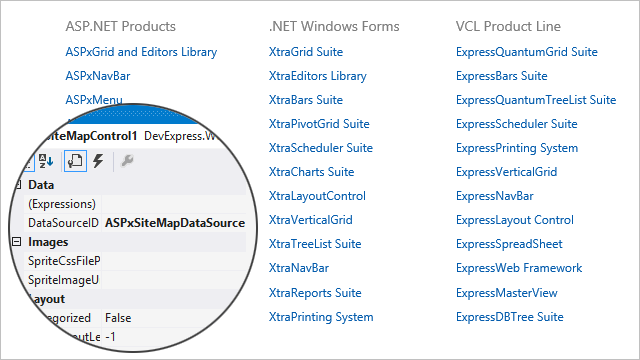Select the DataSourceID value field
The image size is (640, 360).
click(175, 223)
